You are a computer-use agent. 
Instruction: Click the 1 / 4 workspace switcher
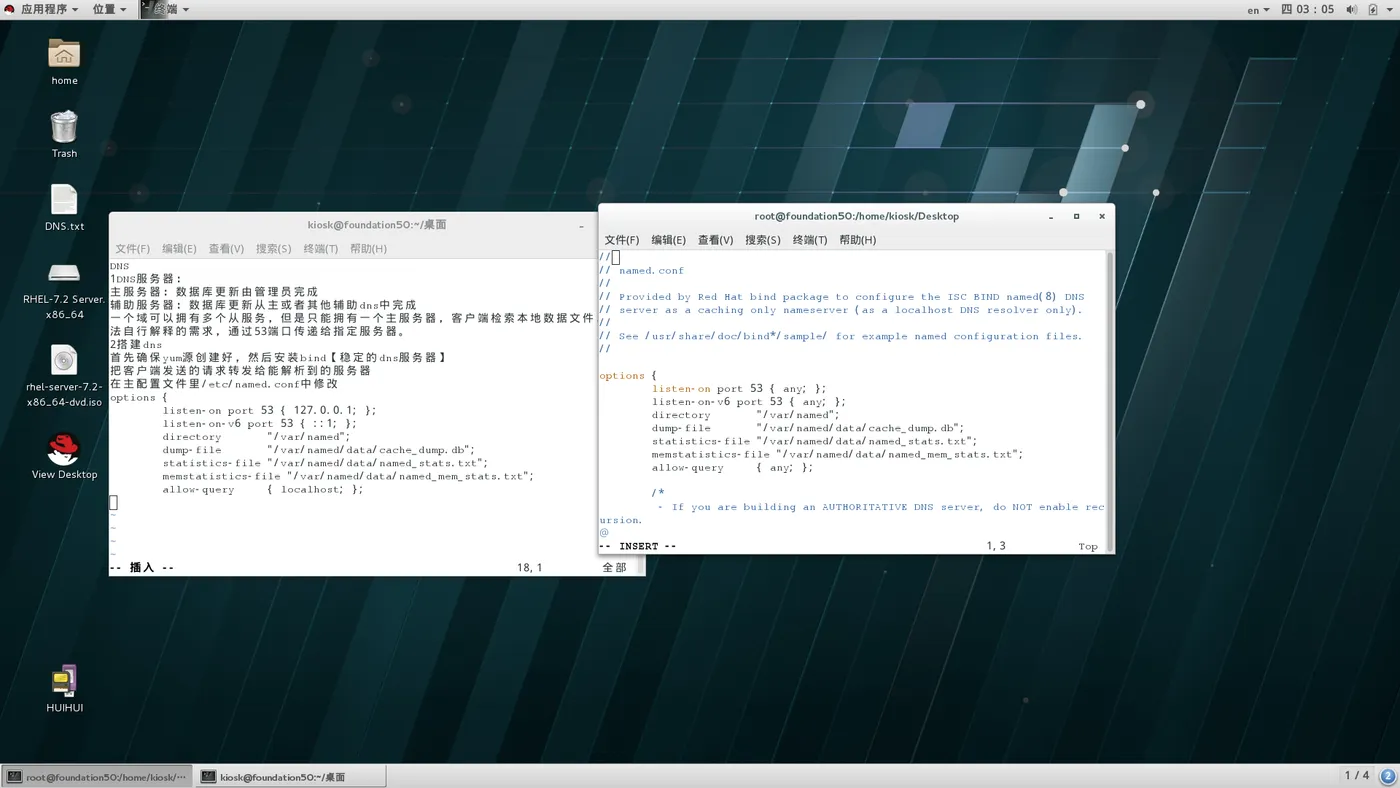[1356, 776]
